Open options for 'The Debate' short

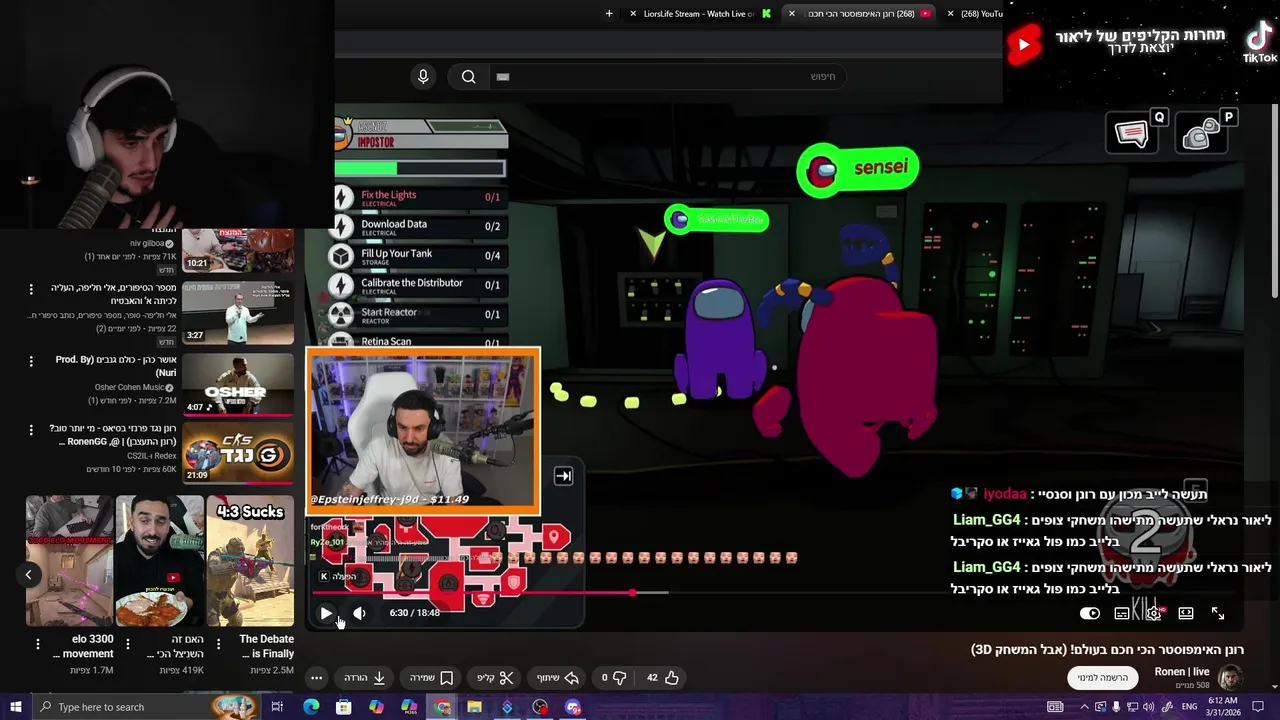coord(221,644)
